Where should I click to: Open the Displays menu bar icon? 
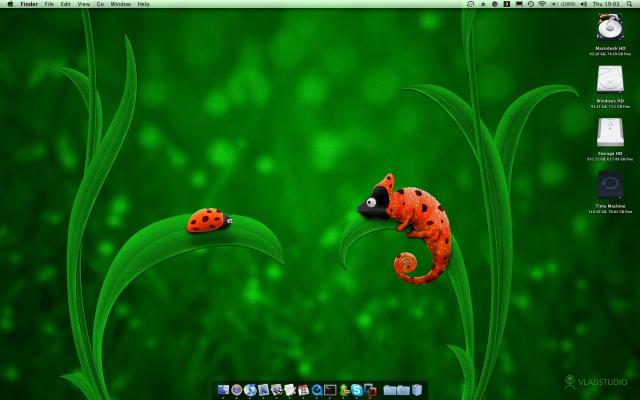tap(519, 4)
